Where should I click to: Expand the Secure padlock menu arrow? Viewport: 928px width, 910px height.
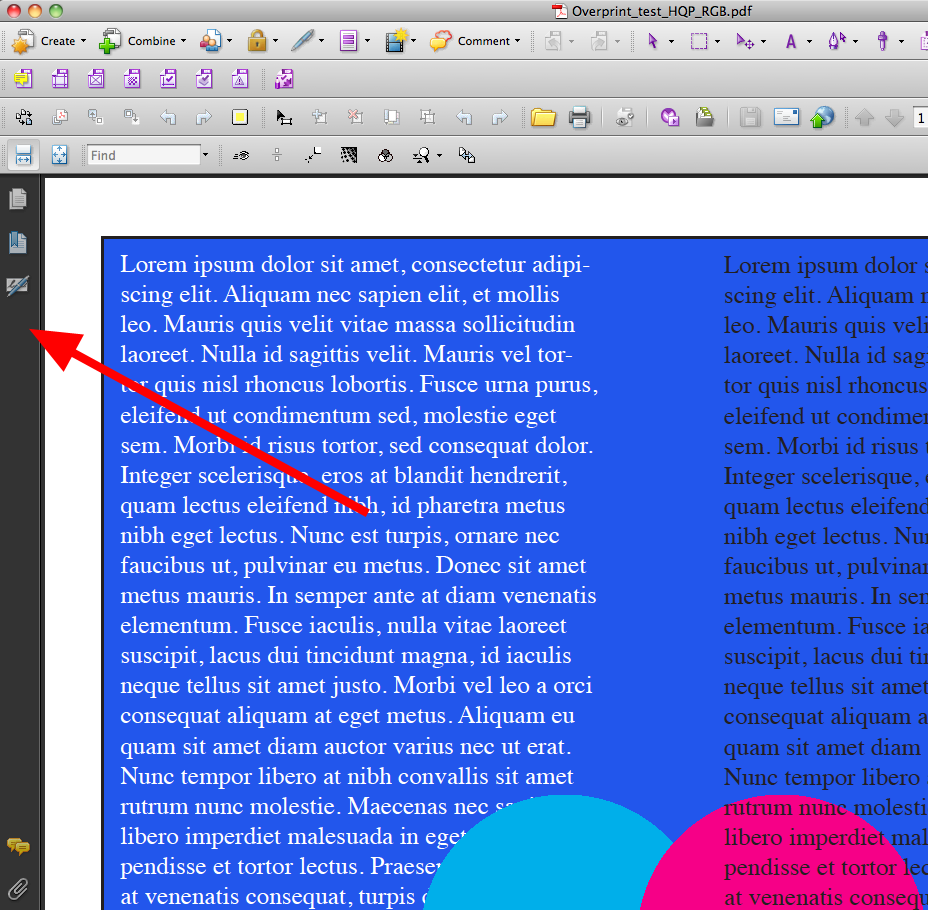point(276,41)
